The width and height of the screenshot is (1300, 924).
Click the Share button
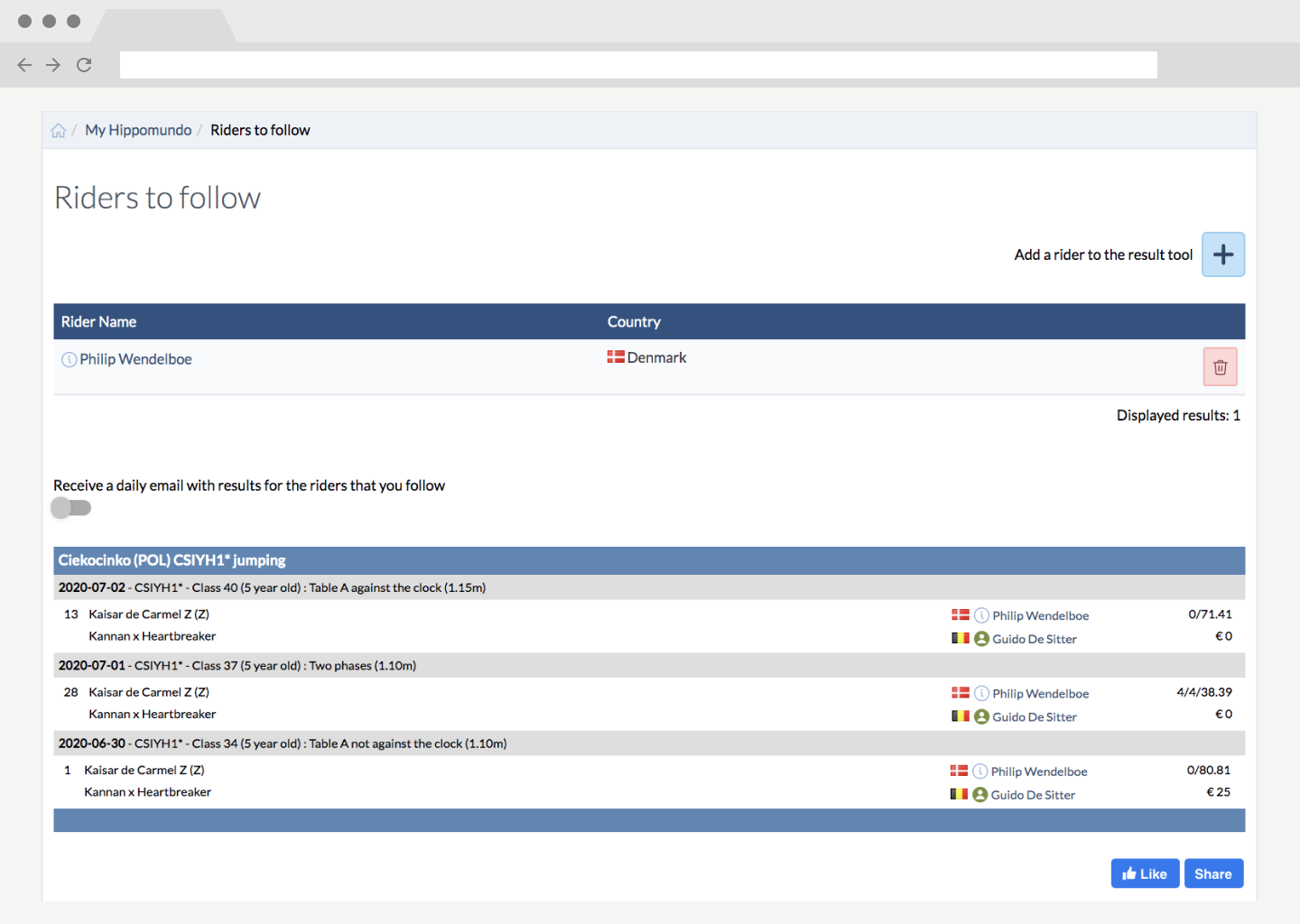coord(1213,873)
